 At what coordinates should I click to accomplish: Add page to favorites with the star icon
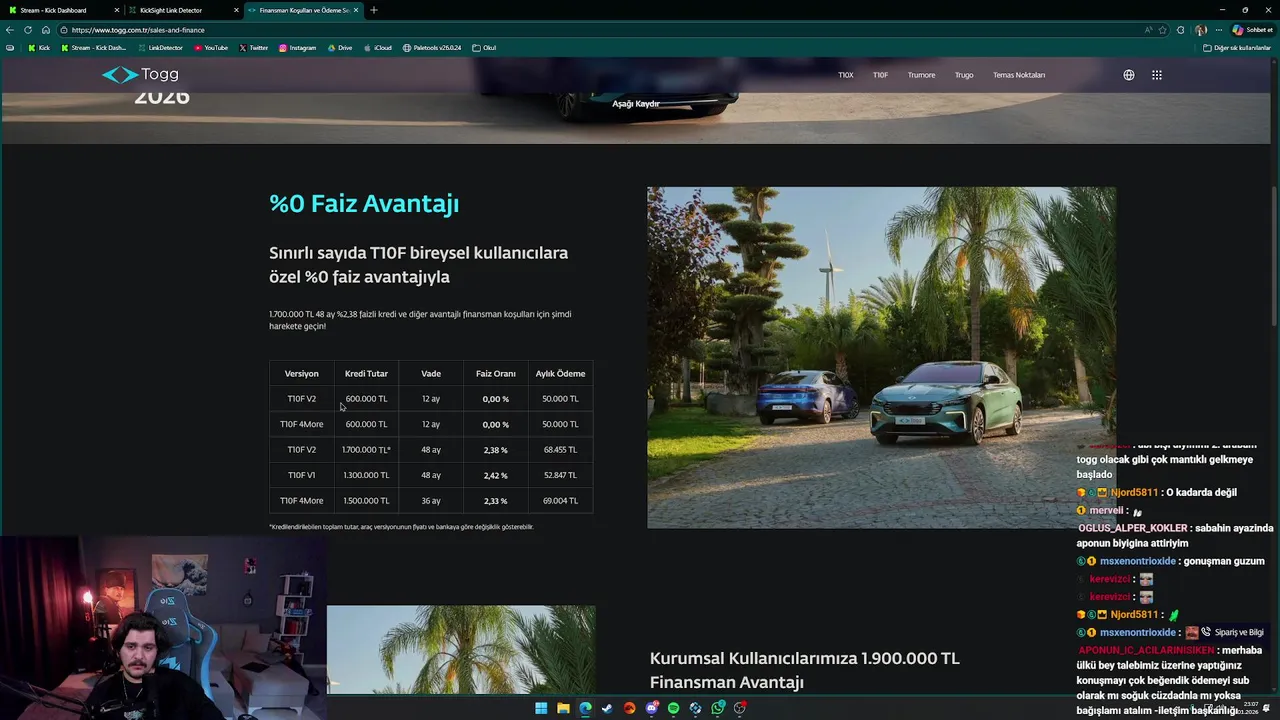tap(1163, 30)
